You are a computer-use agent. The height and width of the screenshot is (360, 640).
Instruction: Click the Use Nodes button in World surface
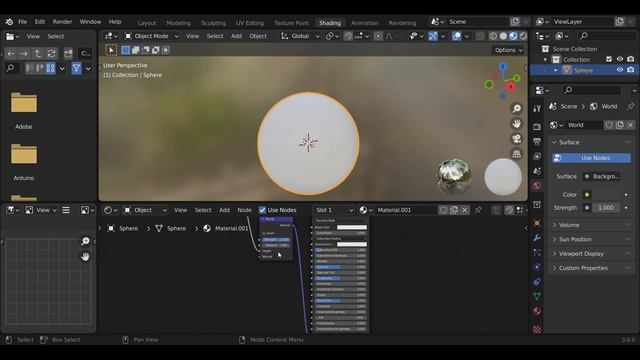click(x=591, y=158)
